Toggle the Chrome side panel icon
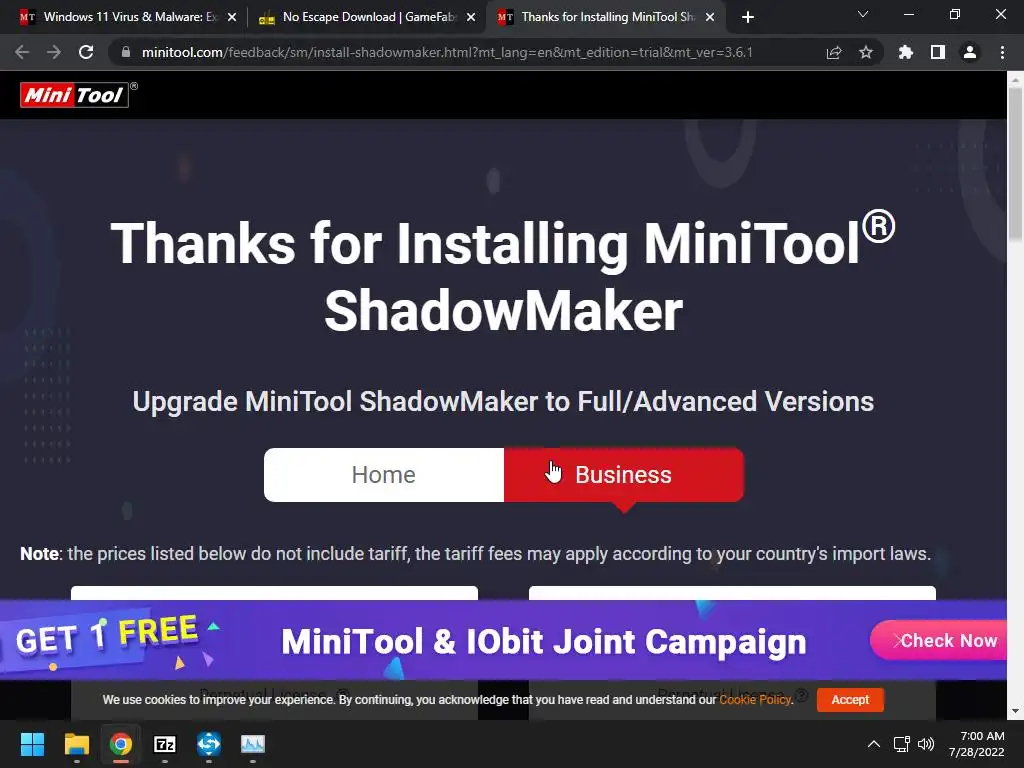Screen dimensions: 1024x768 click(938, 52)
